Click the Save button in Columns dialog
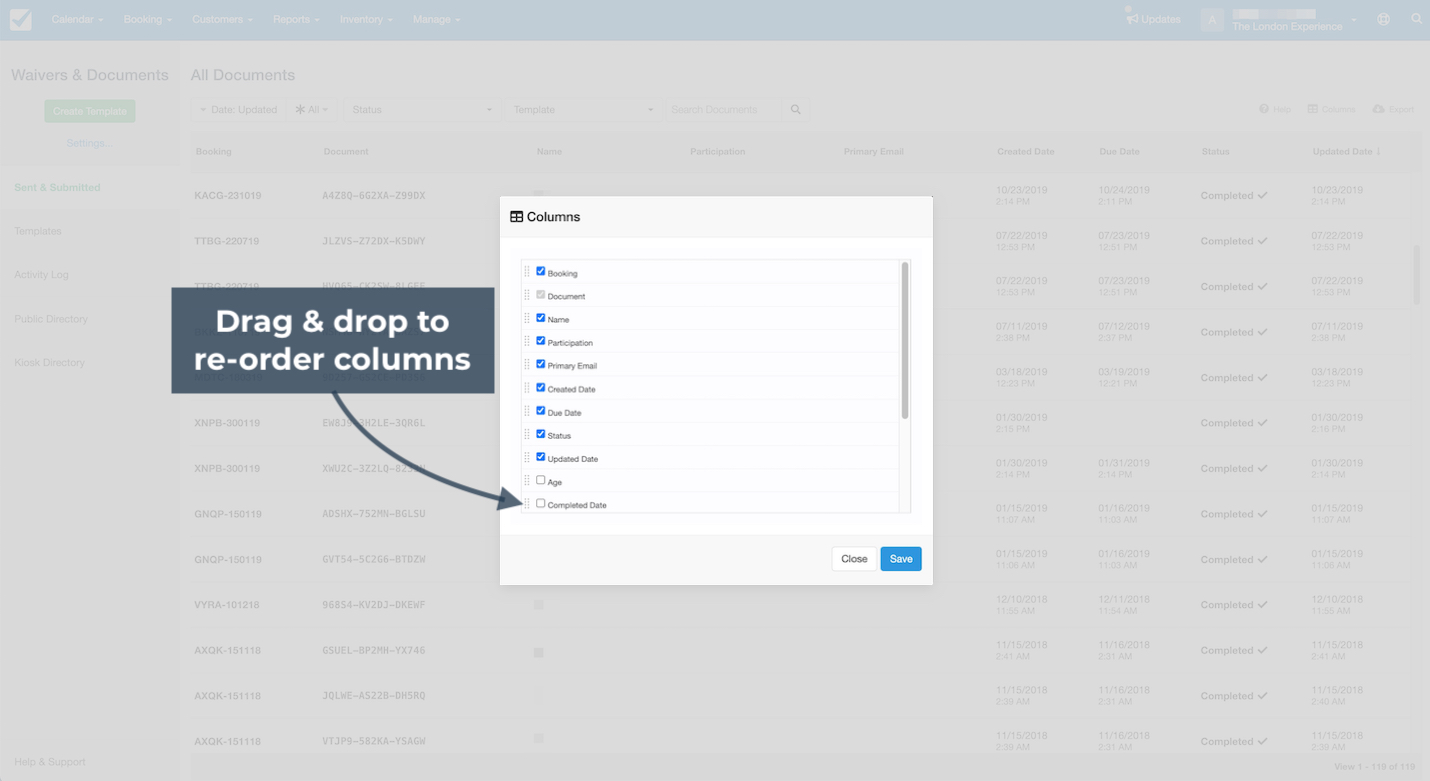The width and height of the screenshot is (1430, 781). click(x=901, y=559)
